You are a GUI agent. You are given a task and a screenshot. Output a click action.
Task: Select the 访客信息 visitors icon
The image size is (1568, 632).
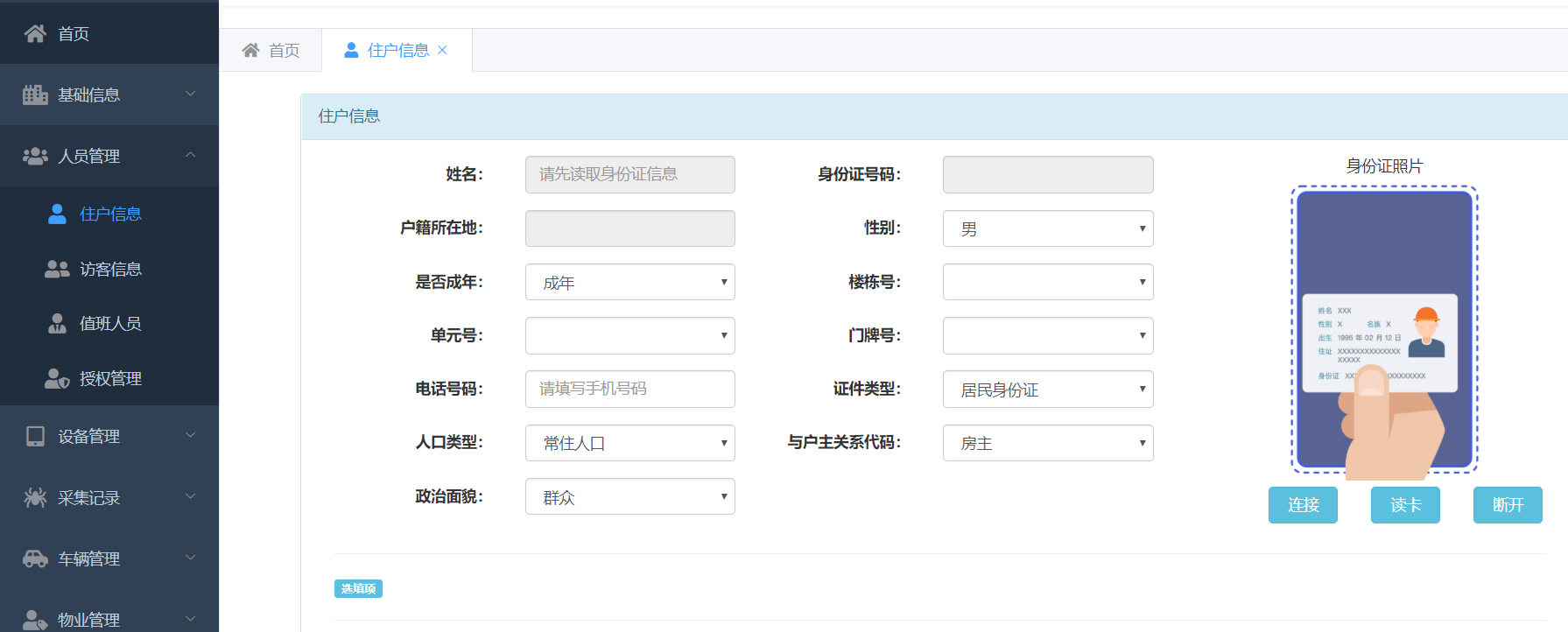[57, 270]
